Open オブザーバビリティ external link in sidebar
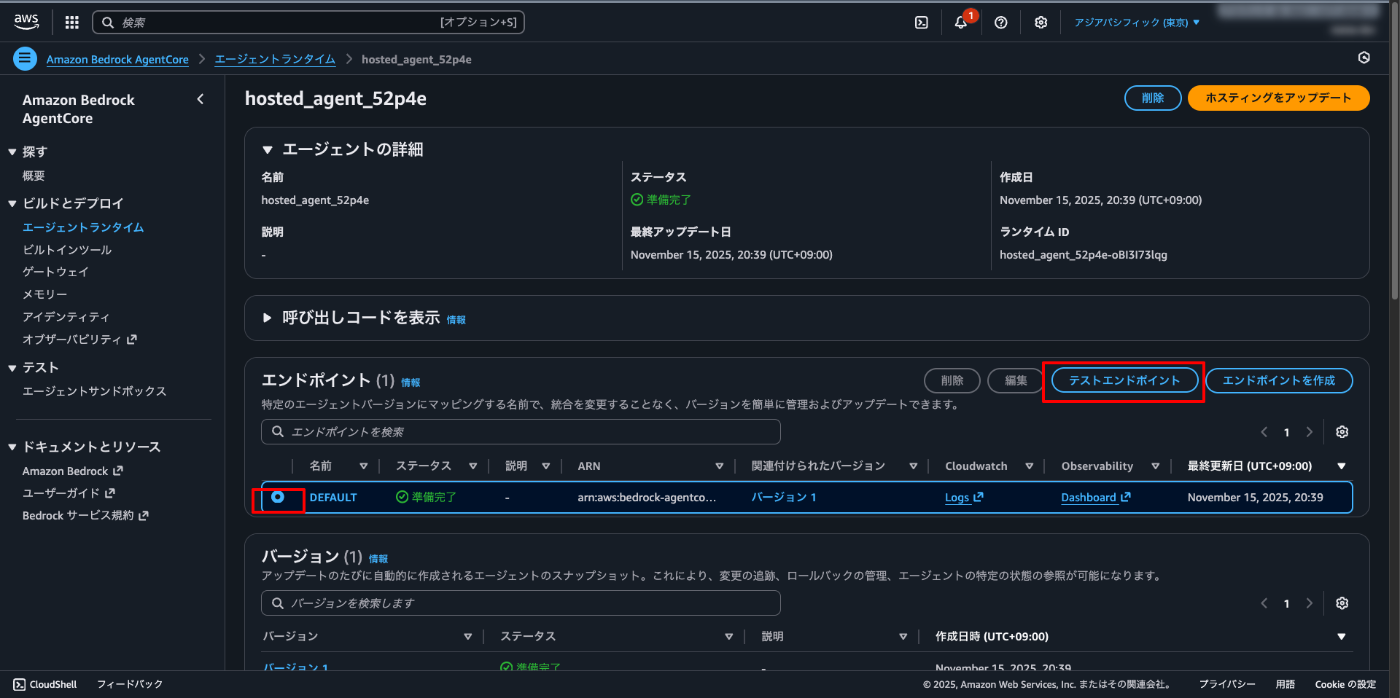This screenshot has width=1400, height=698. point(79,340)
